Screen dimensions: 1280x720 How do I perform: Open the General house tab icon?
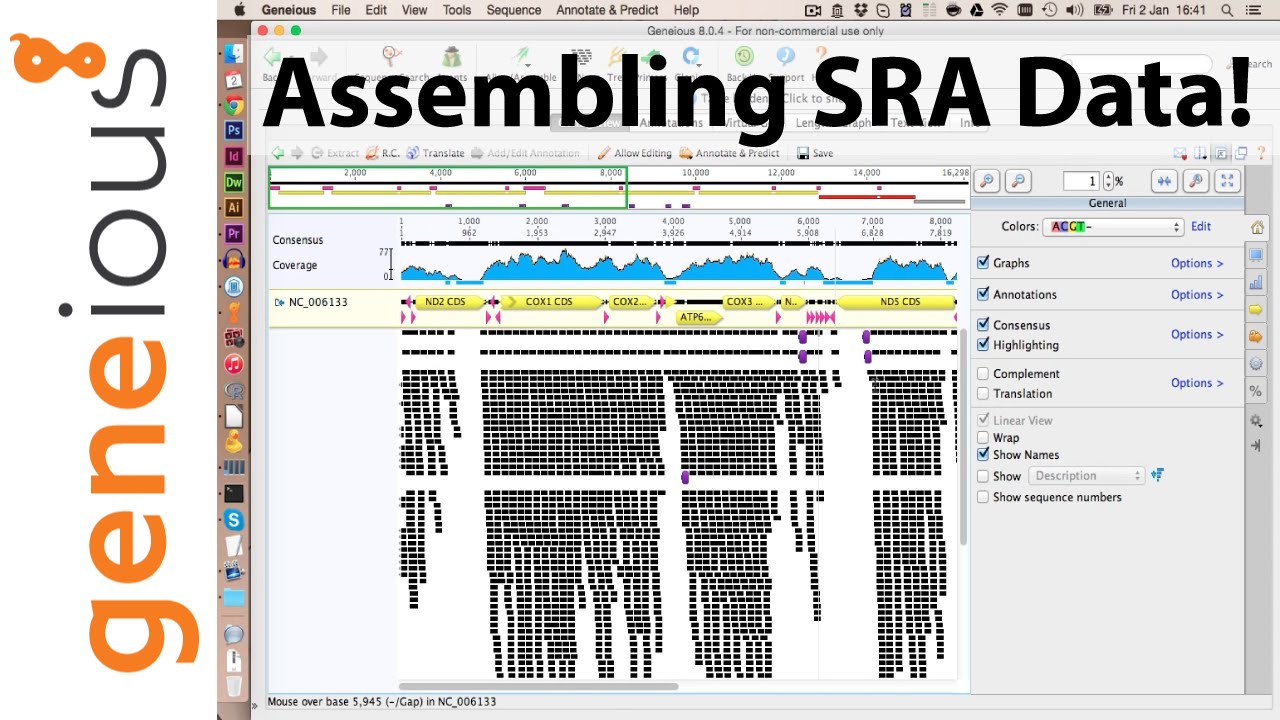point(1257,228)
